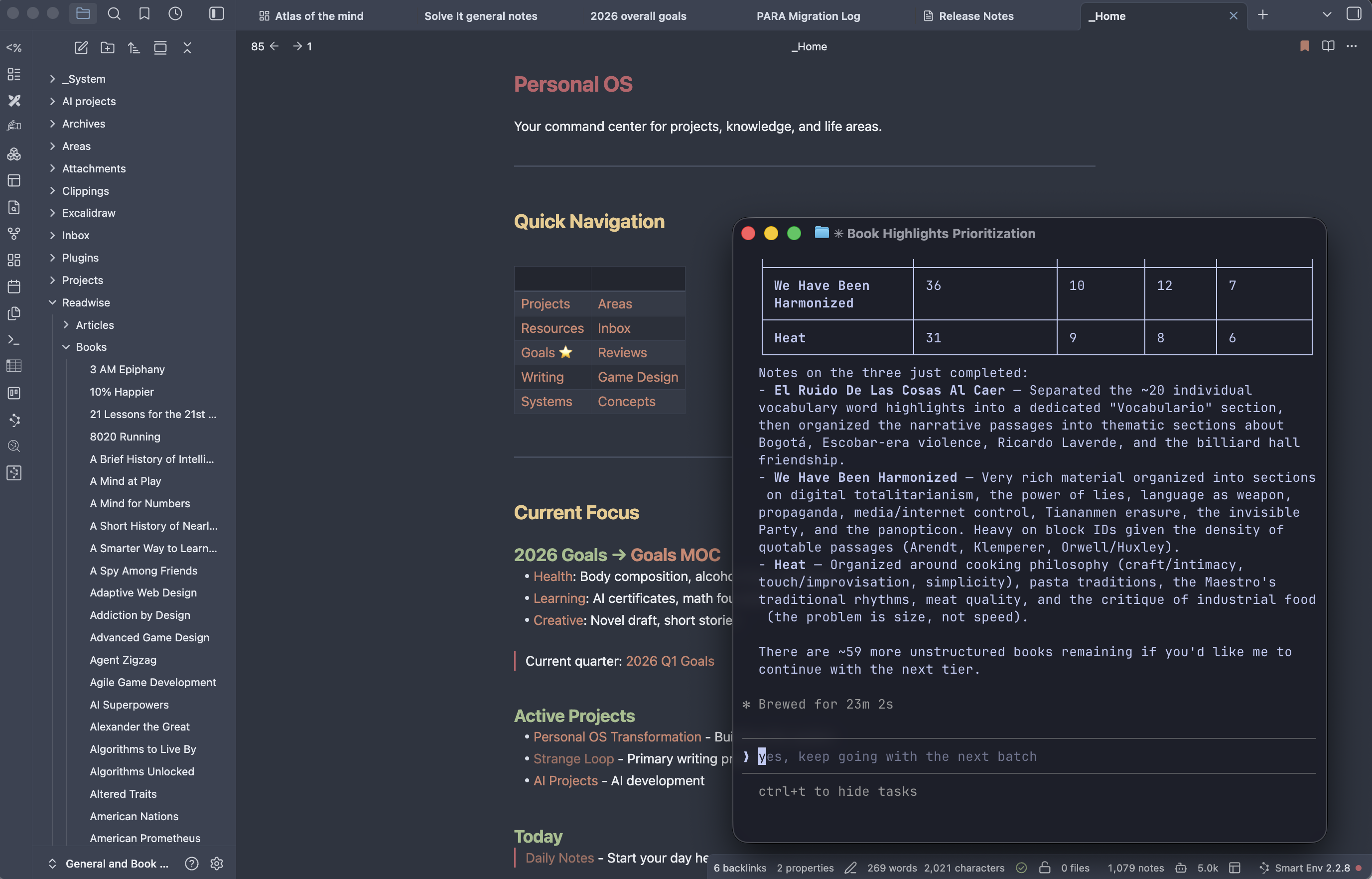
Task: Toggle the left sidebar panel
Action: 216,13
